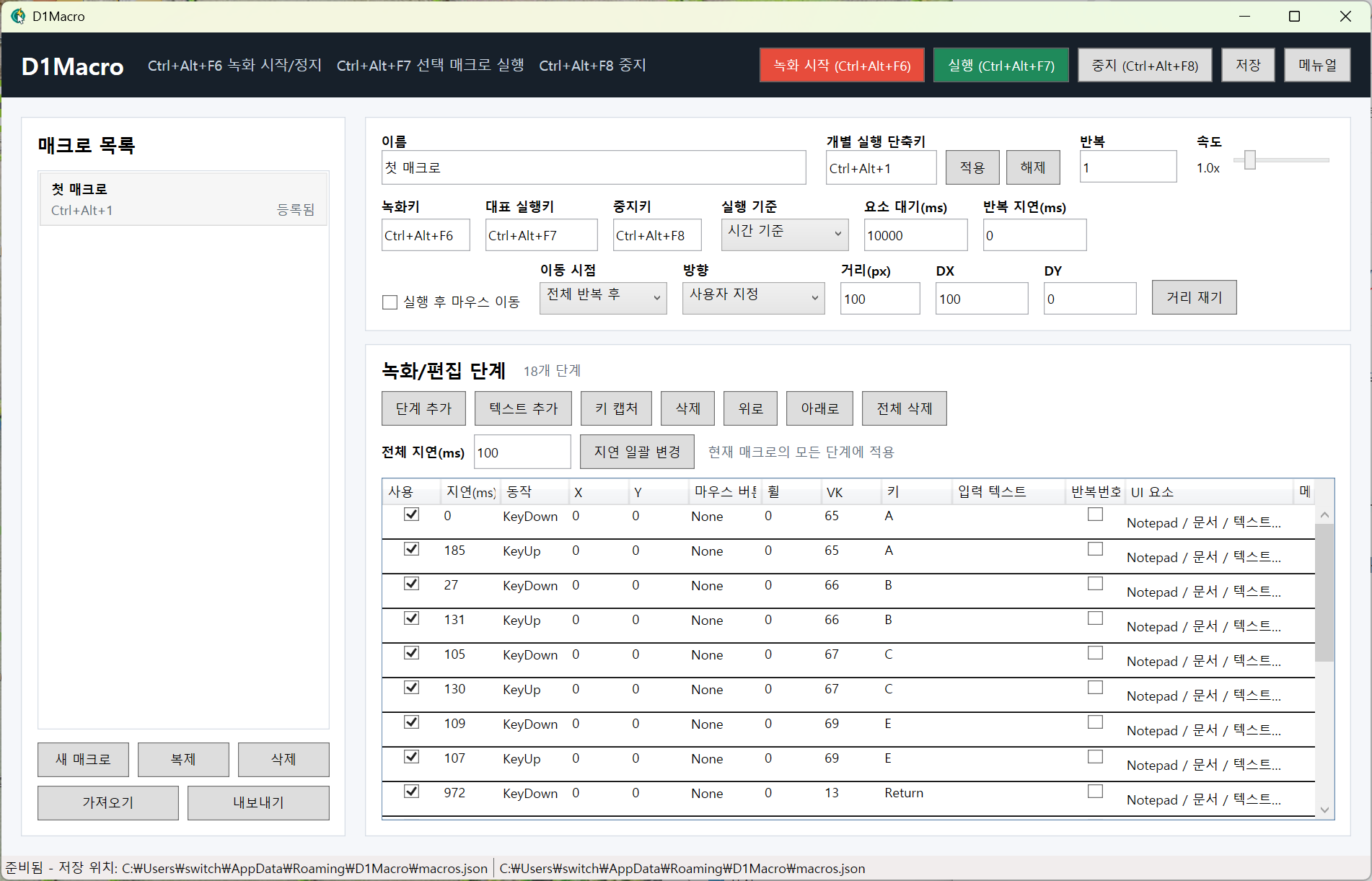Open the 이동 시점 dropdown
Viewport: 1372px width, 881px height.
click(x=603, y=297)
